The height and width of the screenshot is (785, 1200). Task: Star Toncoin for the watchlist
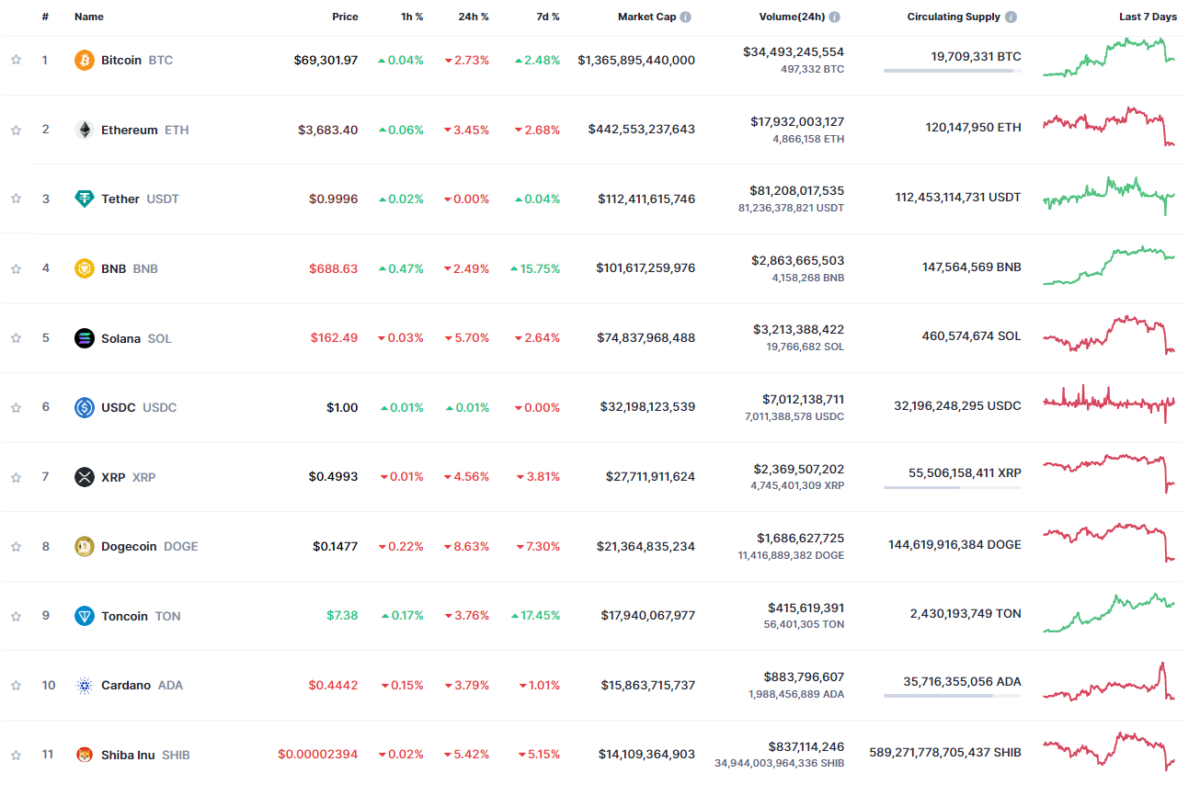(16, 616)
